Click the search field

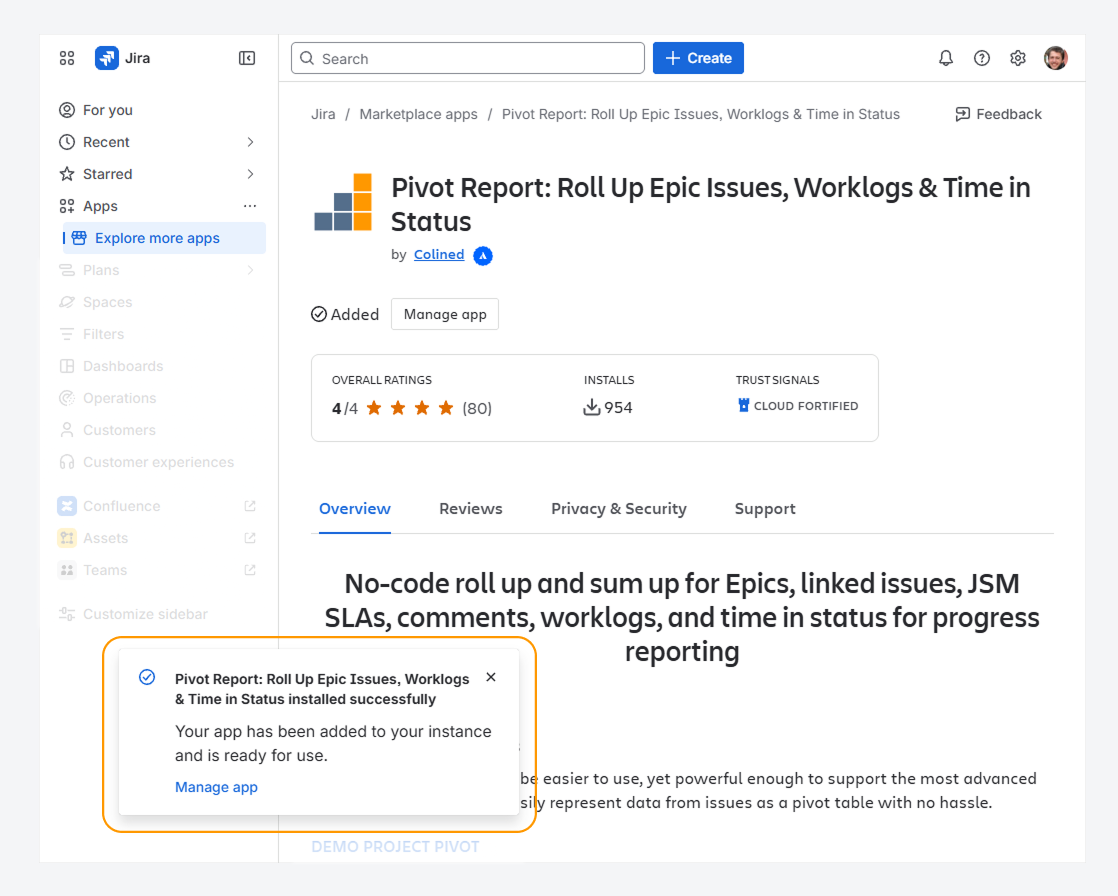[x=468, y=58]
